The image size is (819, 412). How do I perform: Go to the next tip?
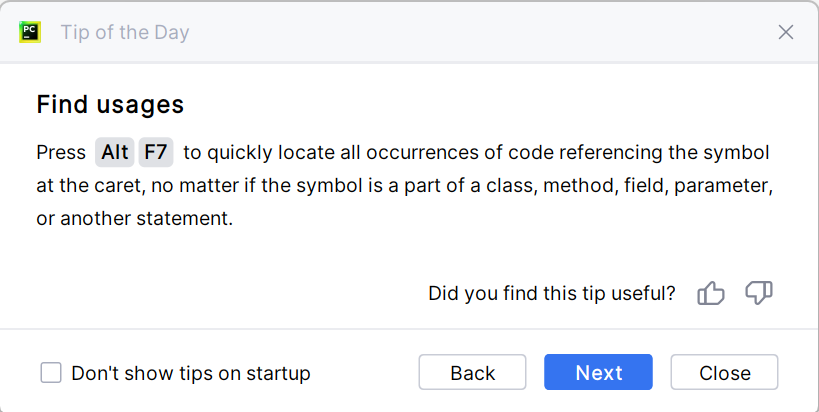click(x=598, y=373)
